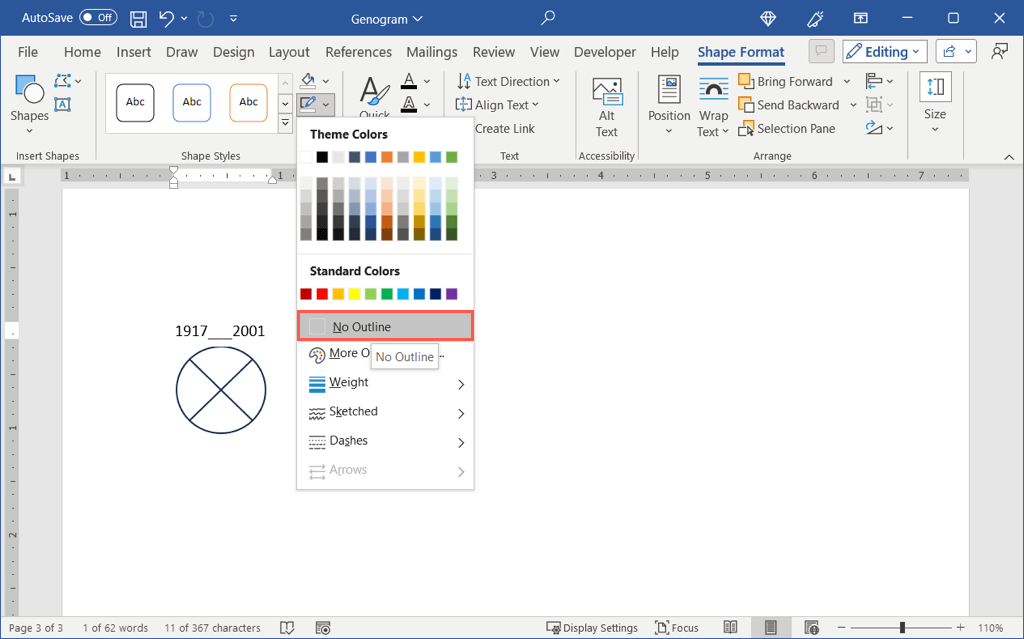Click the Search magnifier in title bar
Image resolution: width=1024 pixels, height=639 pixels.
click(547, 18)
